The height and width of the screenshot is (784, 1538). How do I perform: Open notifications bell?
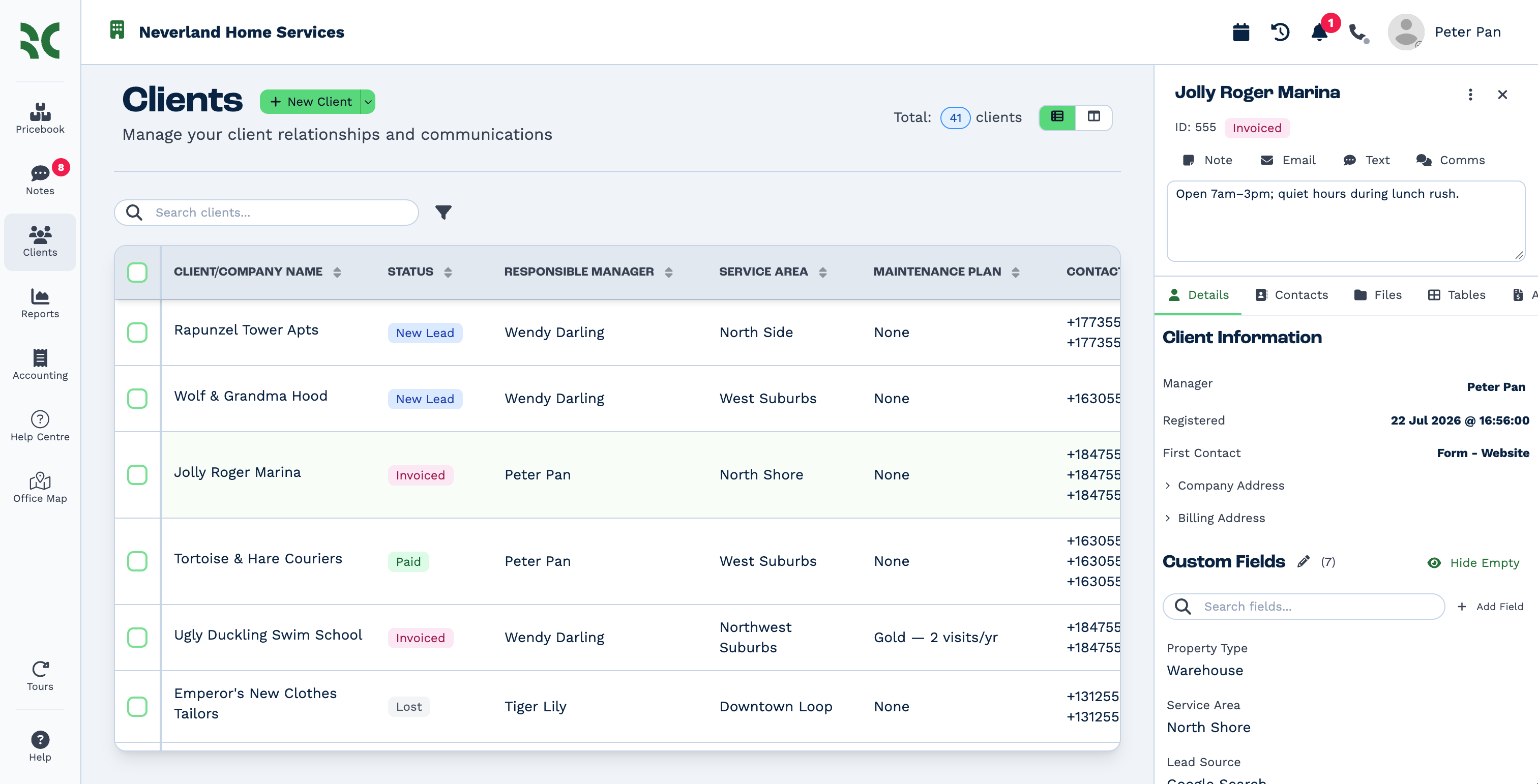(1320, 33)
